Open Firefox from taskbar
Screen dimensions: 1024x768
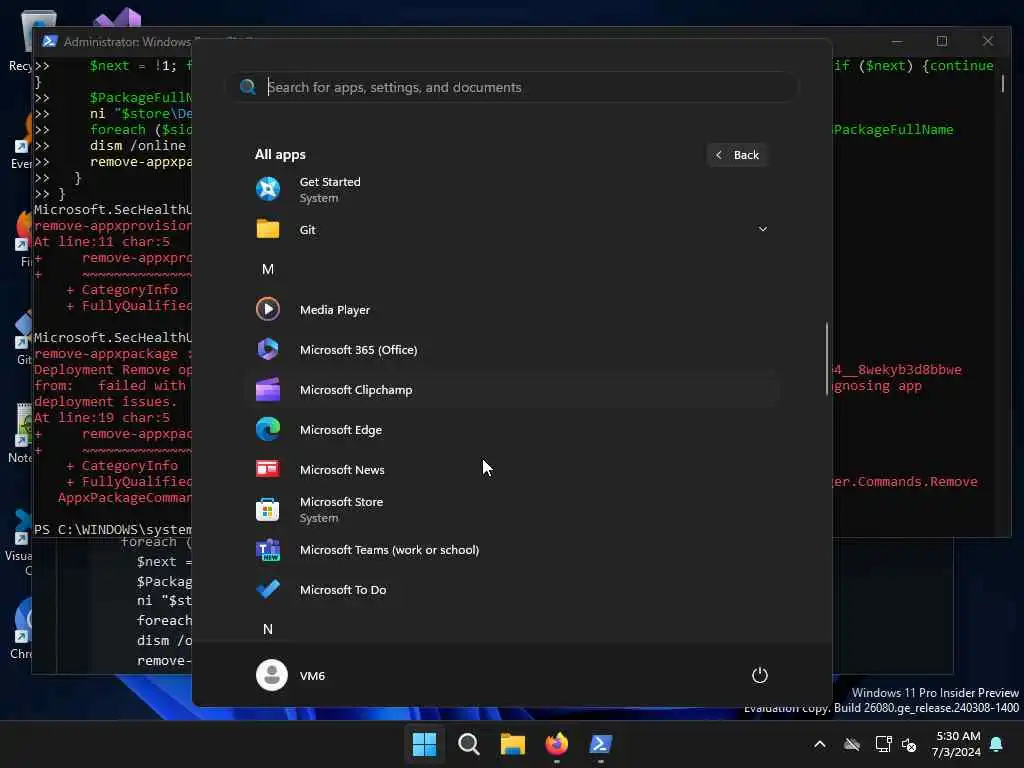point(556,744)
